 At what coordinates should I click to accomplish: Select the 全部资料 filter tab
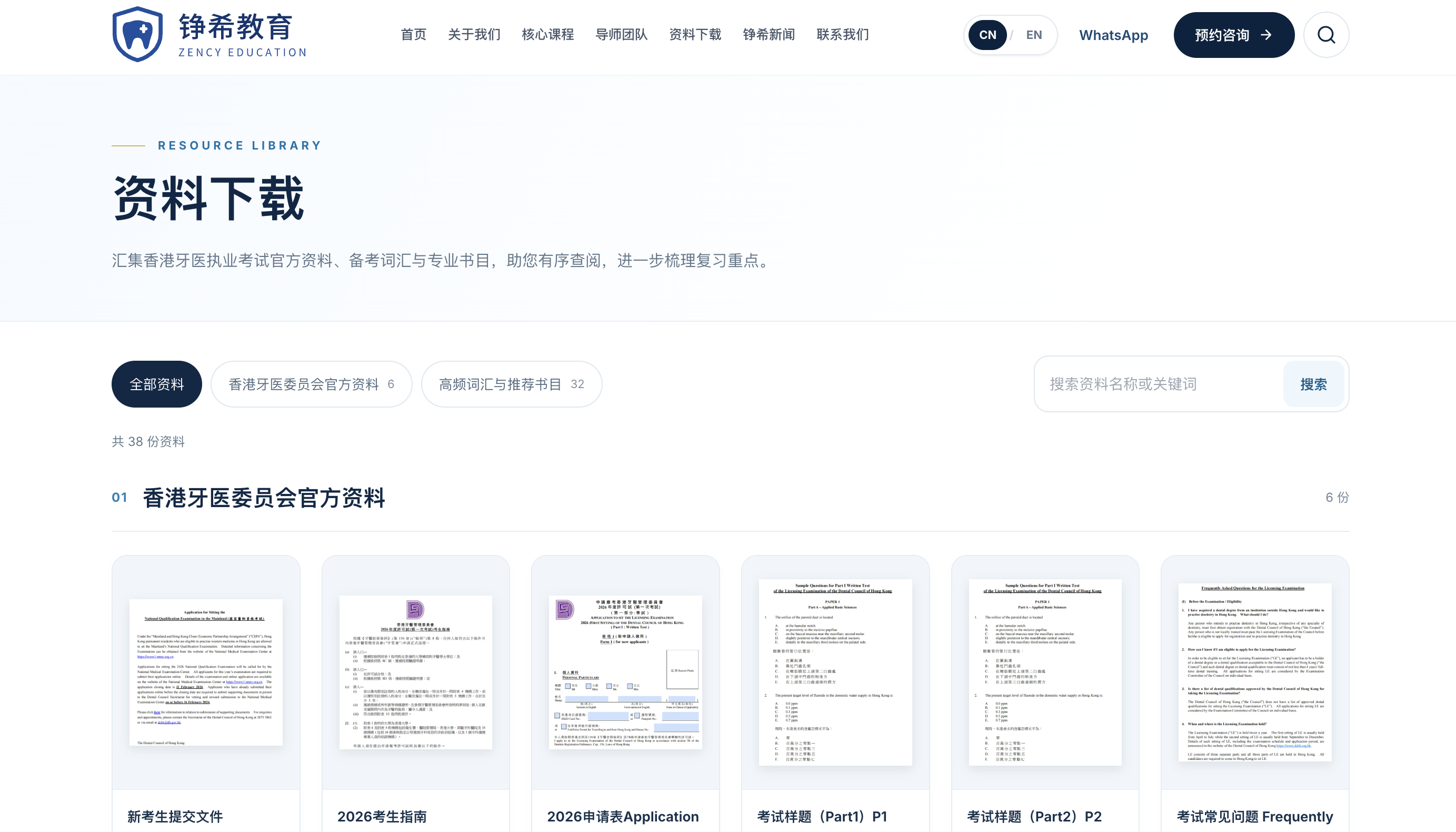pos(156,384)
